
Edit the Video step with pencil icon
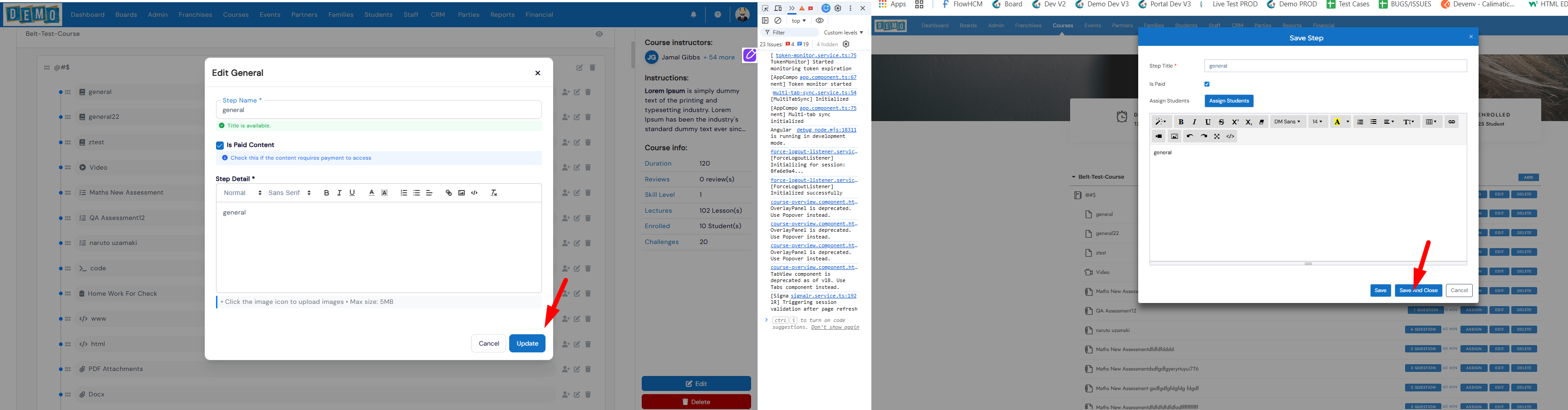(x=577, y=167)
